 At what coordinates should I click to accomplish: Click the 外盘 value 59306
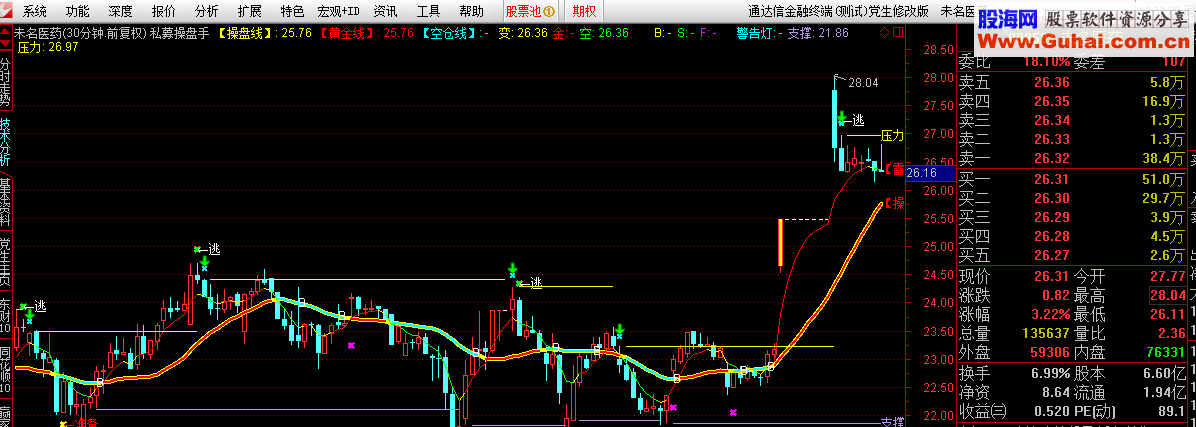coord(1049,352)
